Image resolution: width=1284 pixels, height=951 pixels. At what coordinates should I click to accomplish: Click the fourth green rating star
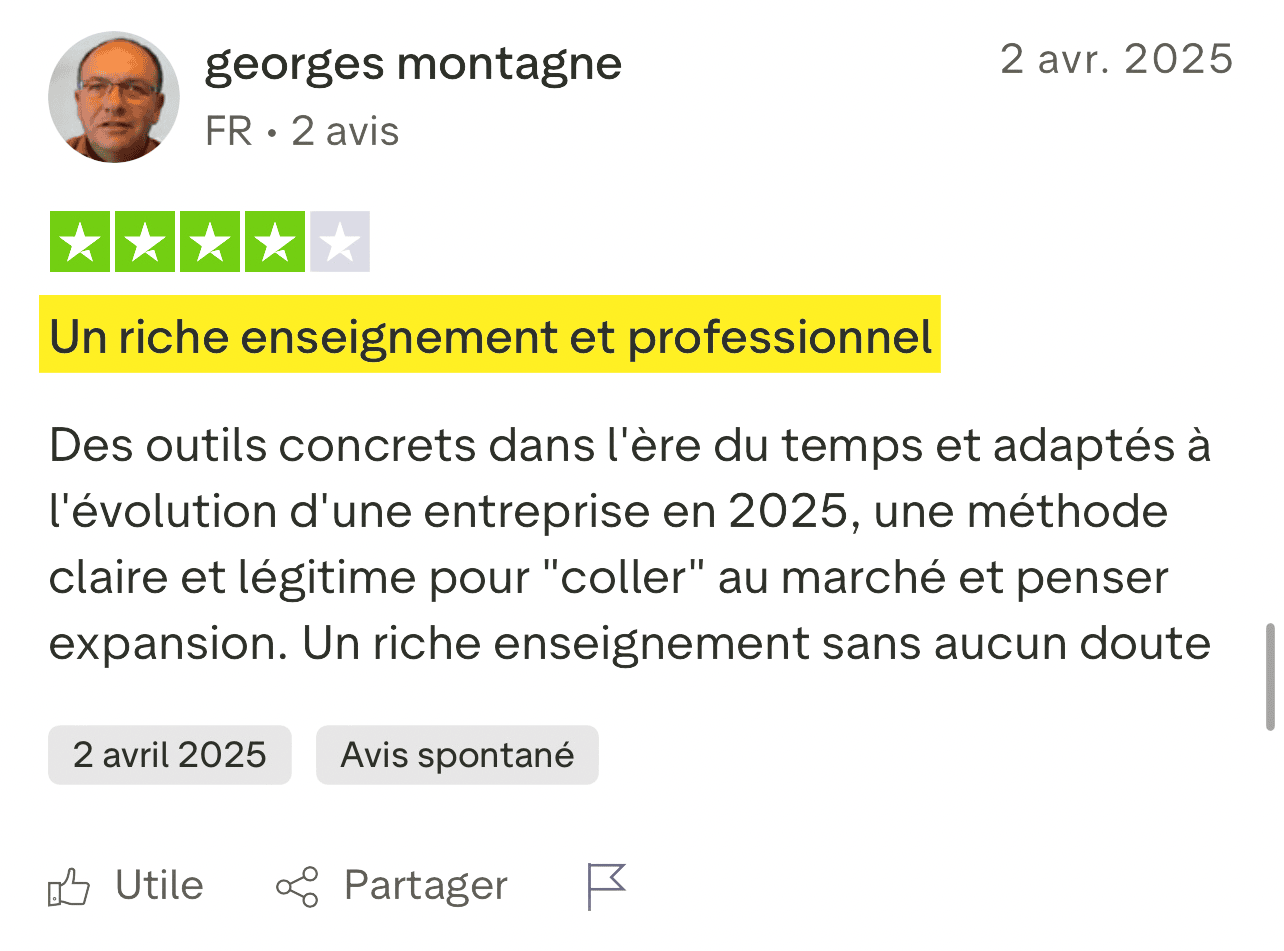click(x=275, y=242)
